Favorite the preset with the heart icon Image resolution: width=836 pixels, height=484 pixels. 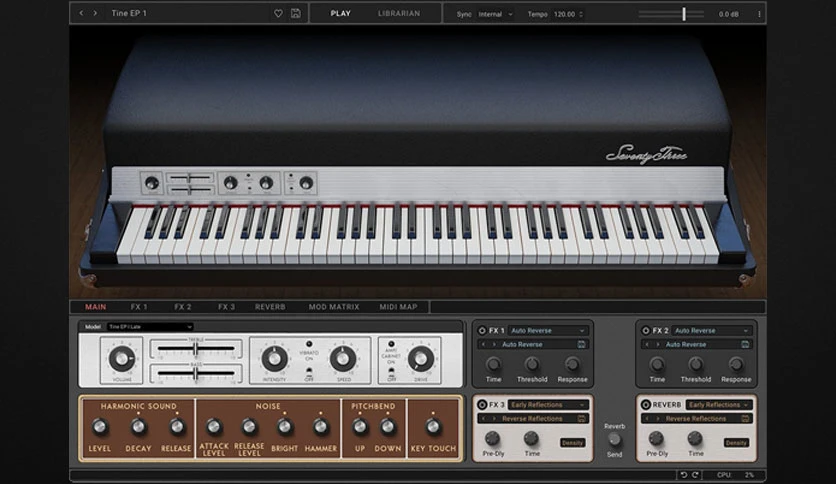point(278,14)
